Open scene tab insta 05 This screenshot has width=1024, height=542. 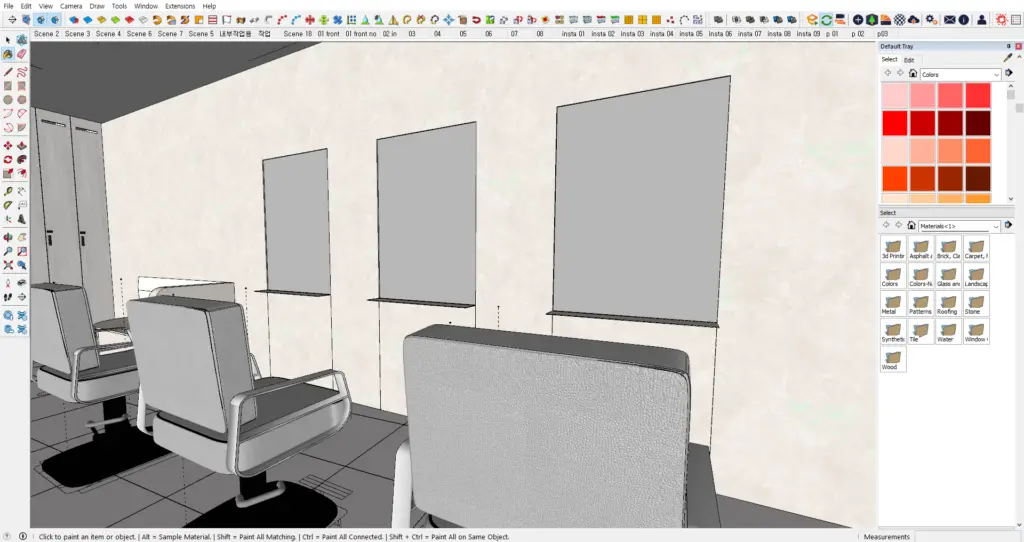coord(691,33)
